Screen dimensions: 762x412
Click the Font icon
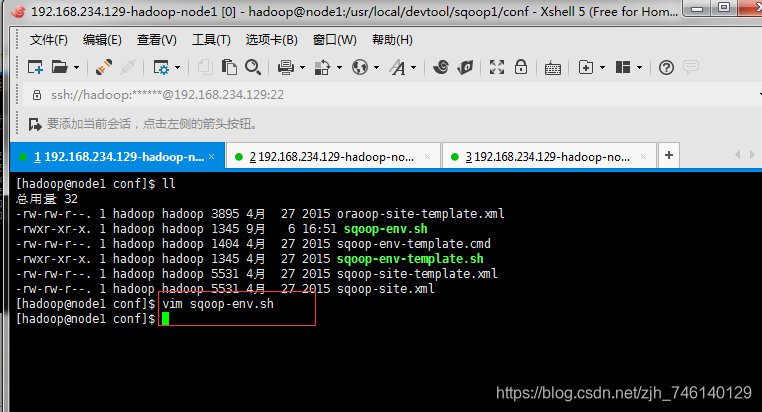click(x=397, y=67)
